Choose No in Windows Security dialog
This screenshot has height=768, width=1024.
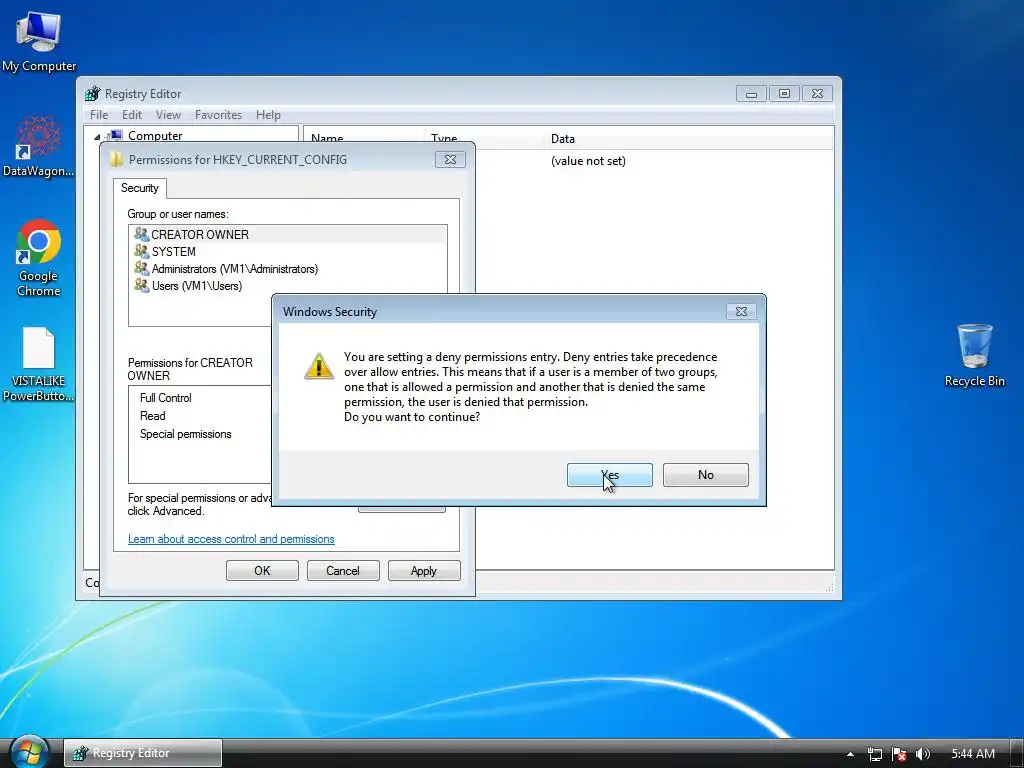705,475
